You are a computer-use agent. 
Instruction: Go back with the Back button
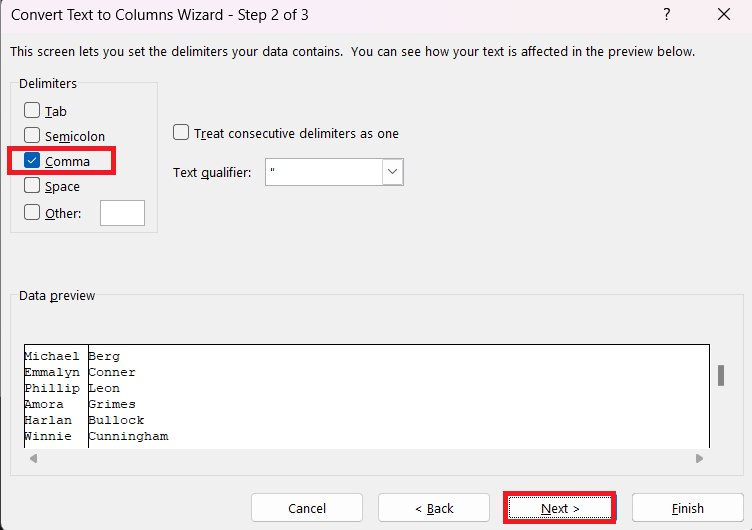434,508
